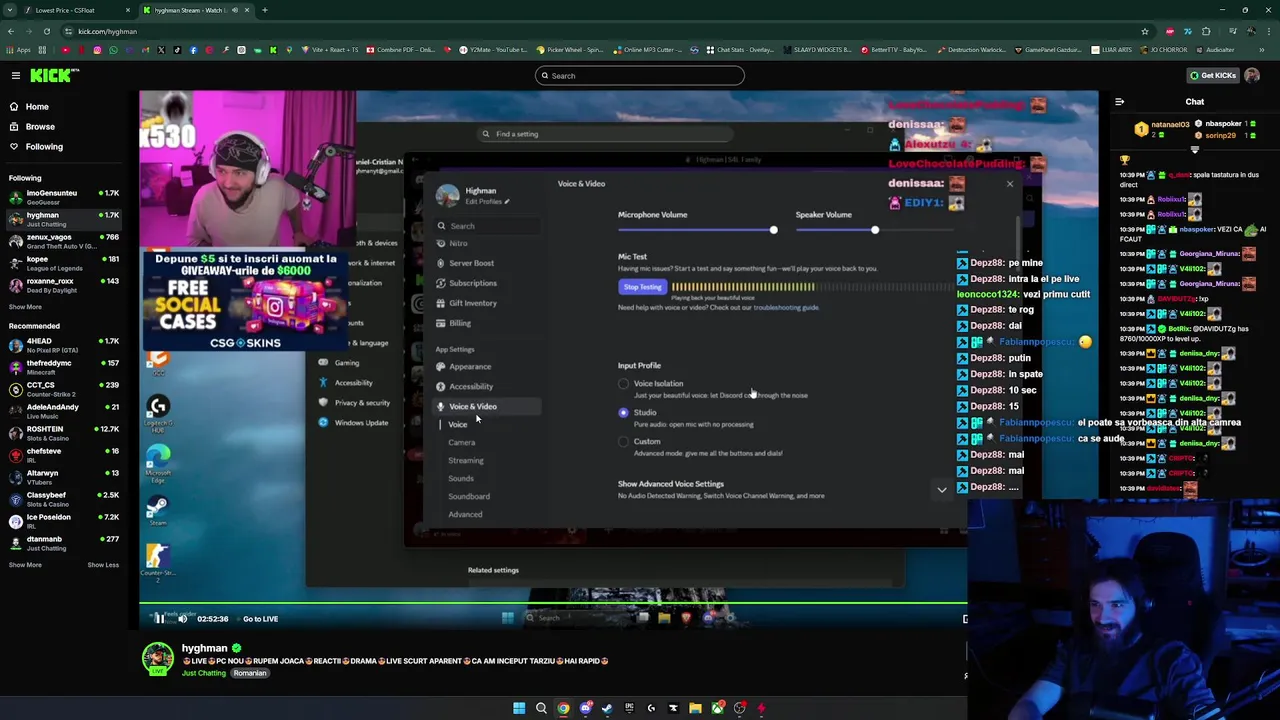
Task: Open Appearance settings in Discord
Action: (x=470, y=366)
